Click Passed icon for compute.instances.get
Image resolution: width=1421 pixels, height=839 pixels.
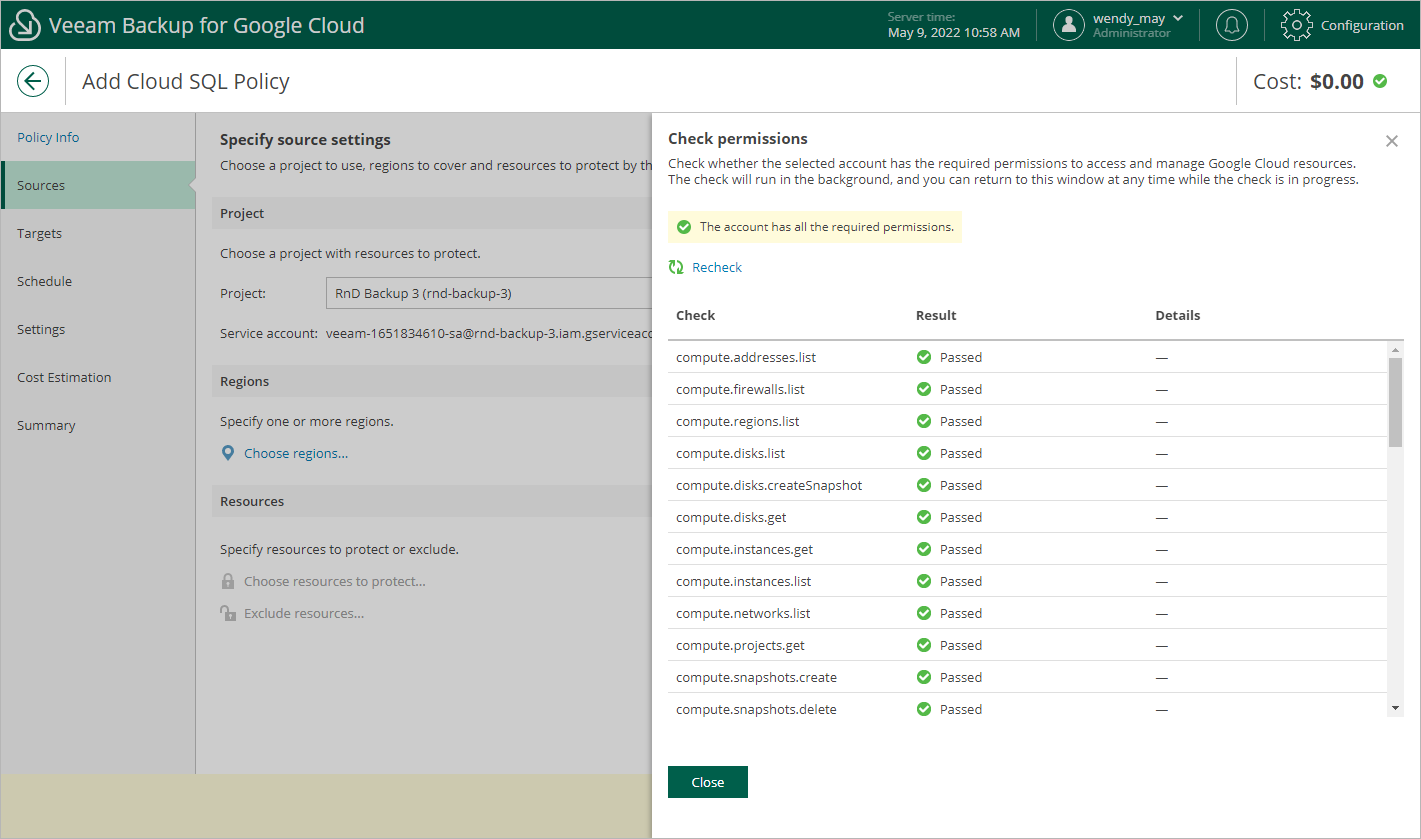(924, 549)
